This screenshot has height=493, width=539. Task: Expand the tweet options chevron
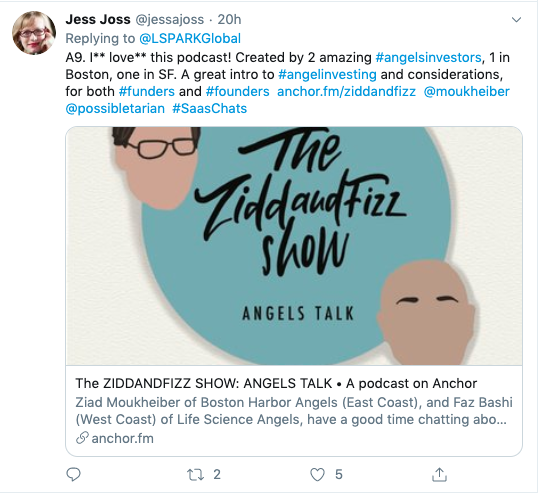(516, 20)
